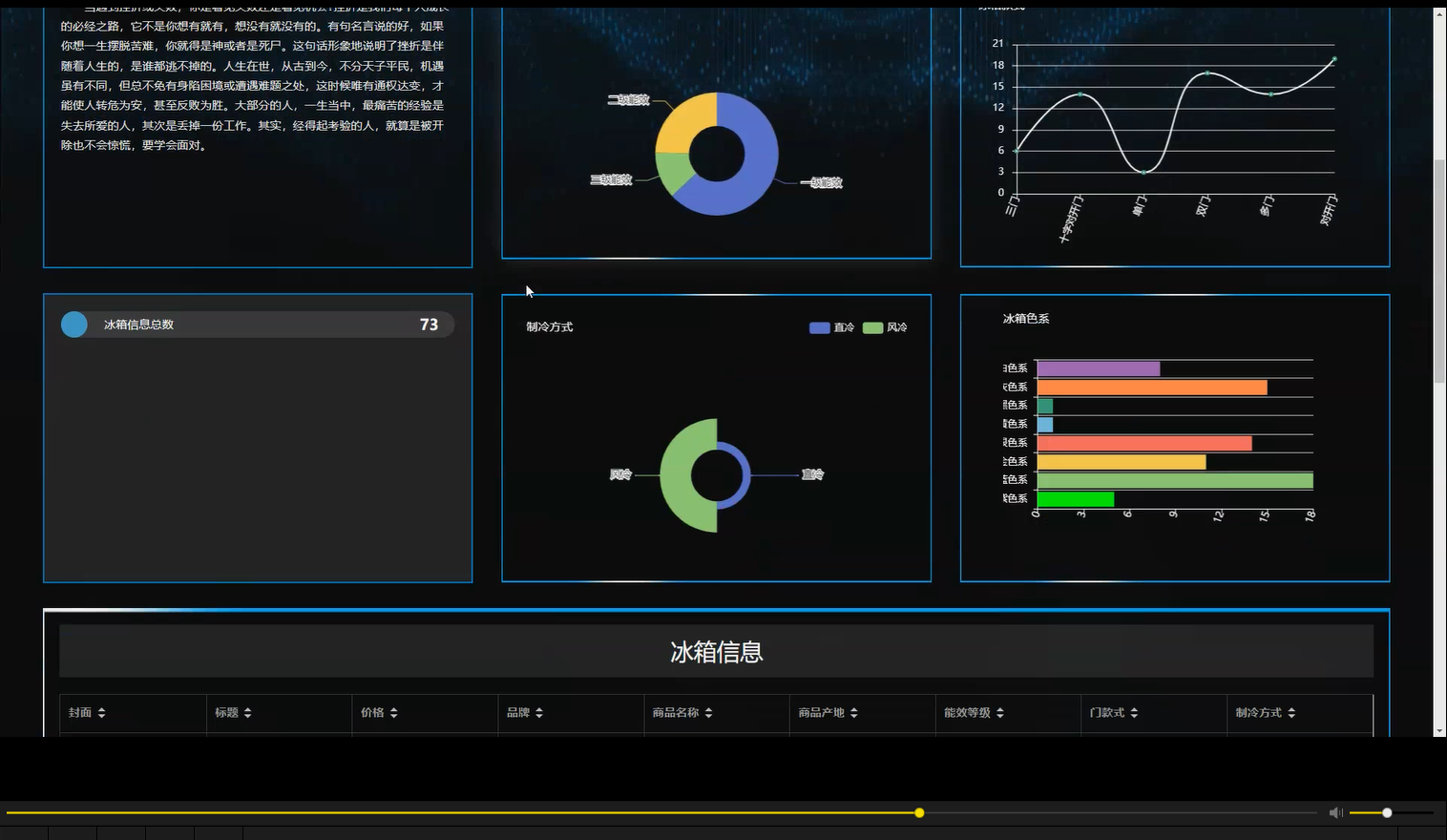Click the total count value 73
Screen dimensions: 1447x840
429,325
